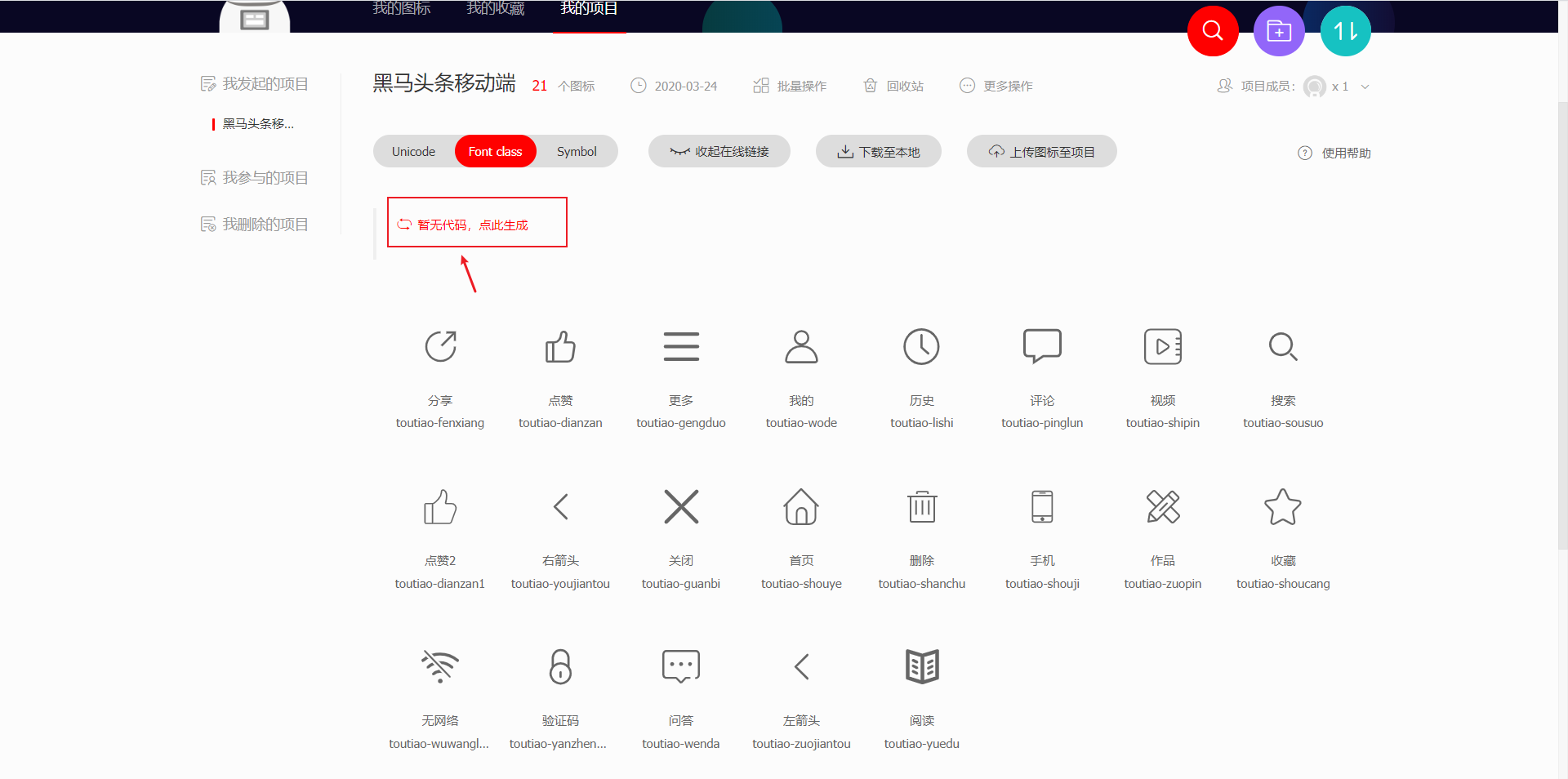This screenshot has width=1568, height=779.
Task: Select the toutiao-wode person icon
Action: 801,346
